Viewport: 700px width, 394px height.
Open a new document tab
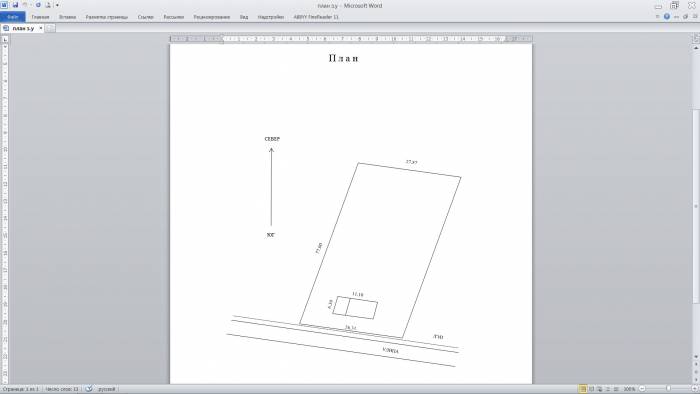pyautogui.click(x=50, y=28)
